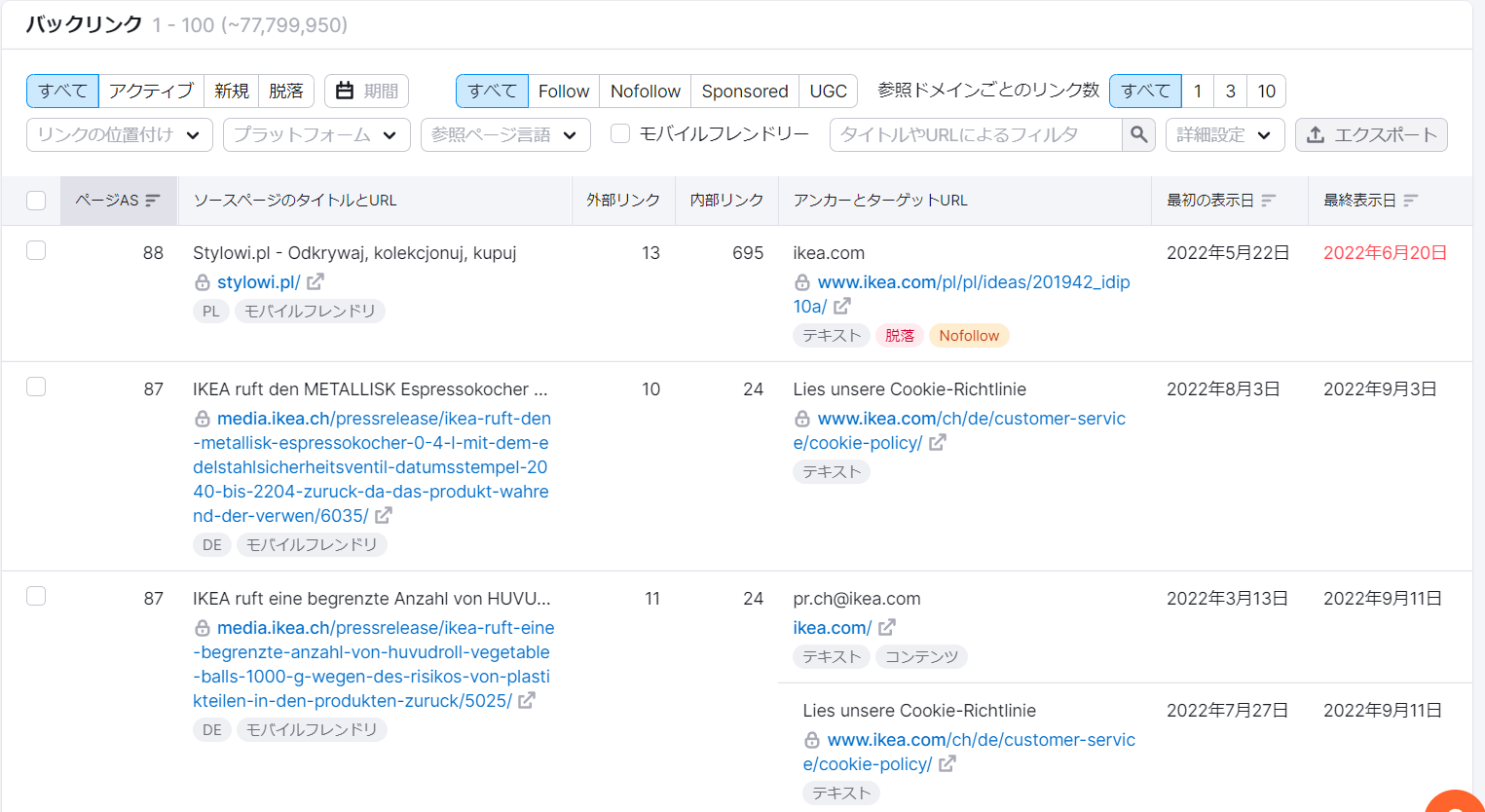Screen dimensions: 1485x812
Task: Open external icon after huvudroll pressrelease URL 5025/
Action: 527,700
